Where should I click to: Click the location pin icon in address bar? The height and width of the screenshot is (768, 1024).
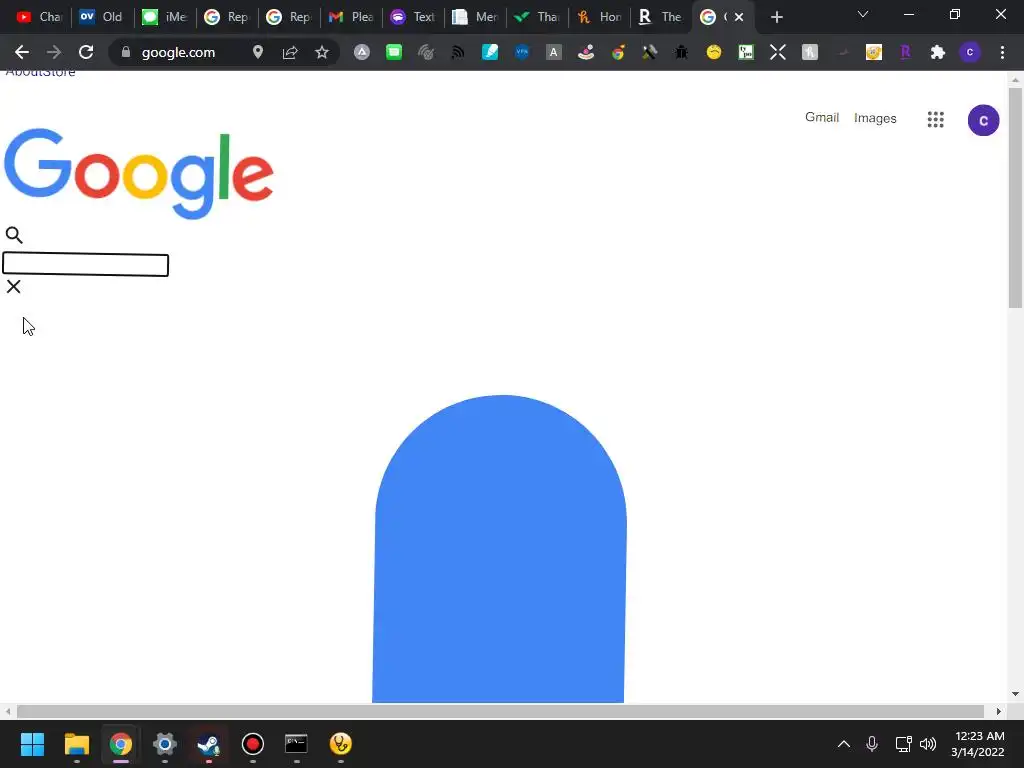(258, 52)
